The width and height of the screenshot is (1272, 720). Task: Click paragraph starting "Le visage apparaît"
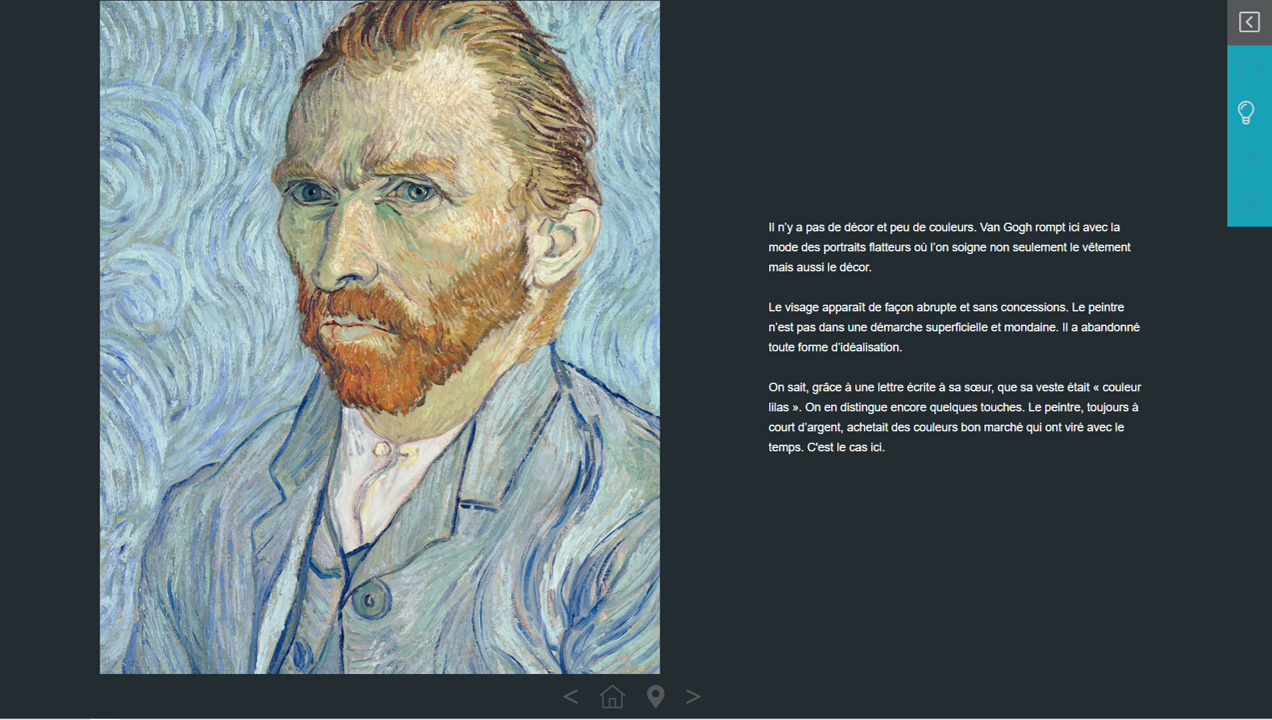click(954, 327)
